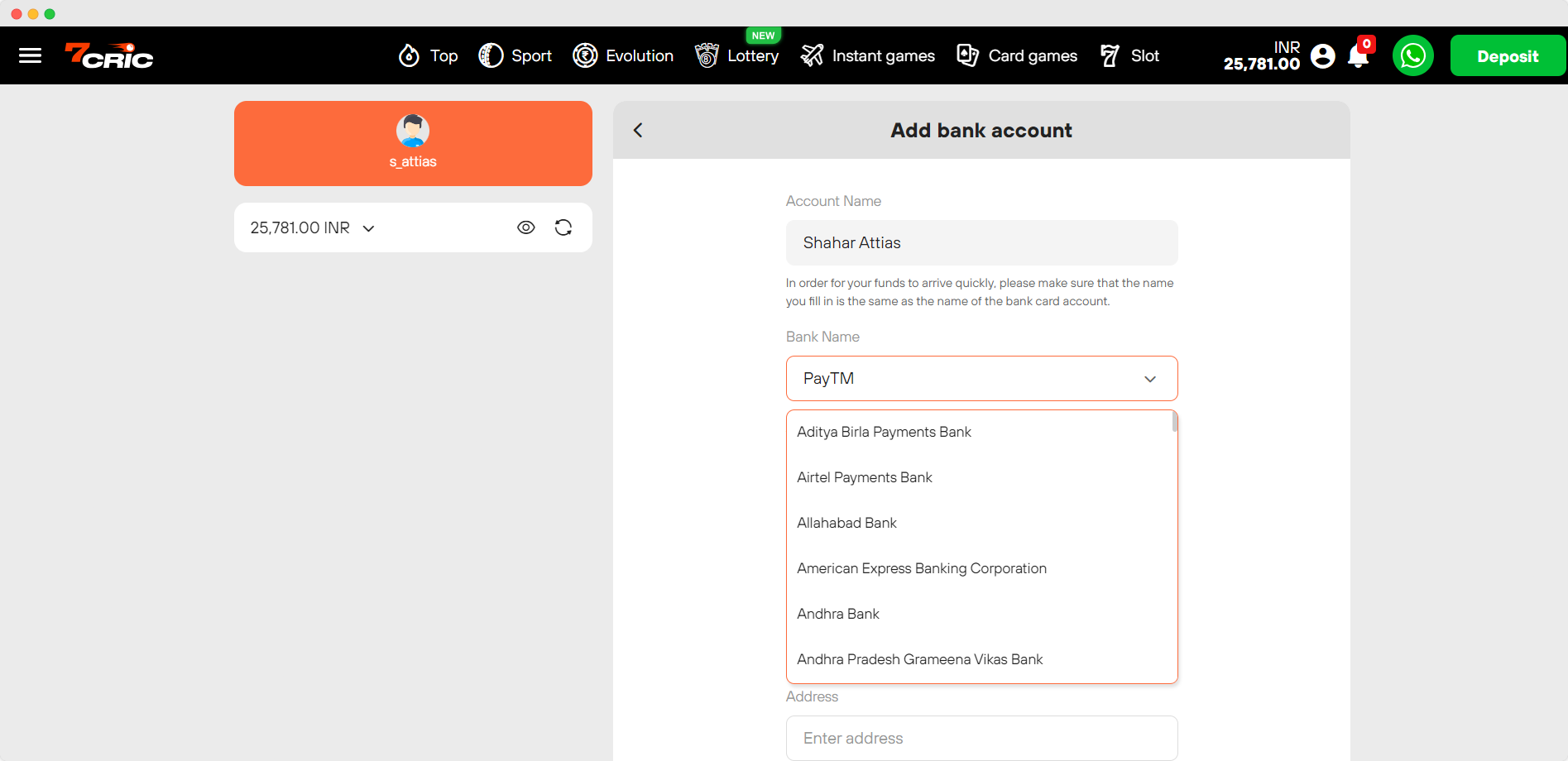This screenshot has width=1568, height=761.
Task: Select Andhra Bank option
Action: tap(981, 614)
